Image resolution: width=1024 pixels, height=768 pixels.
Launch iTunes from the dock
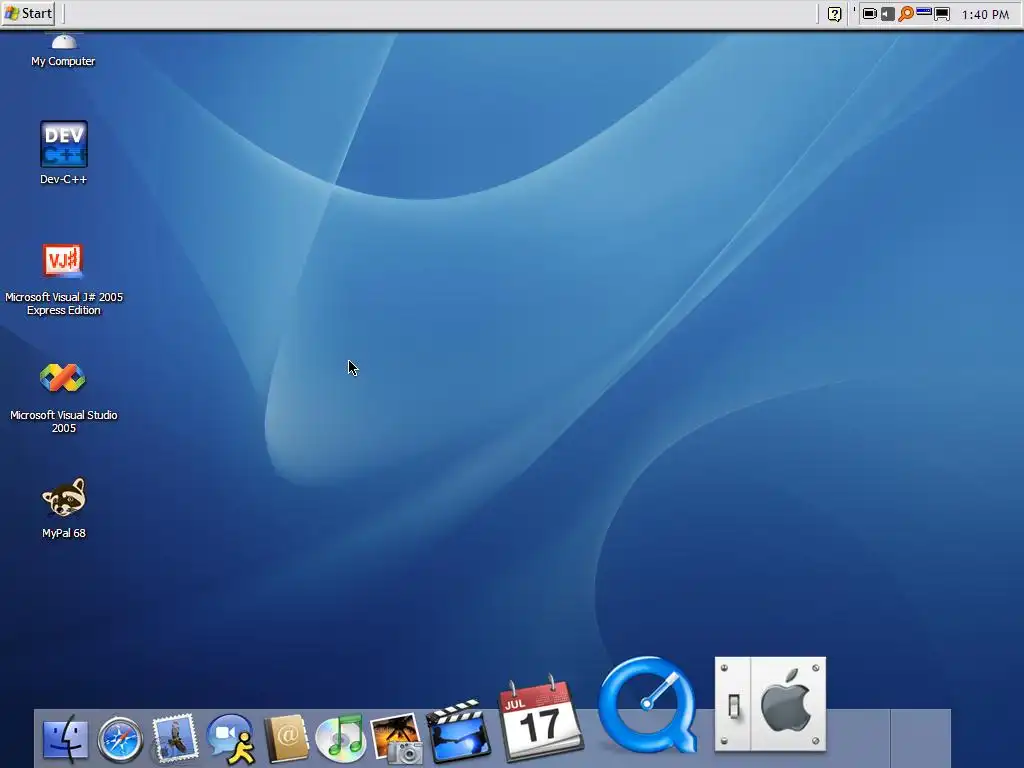(340, 739)
